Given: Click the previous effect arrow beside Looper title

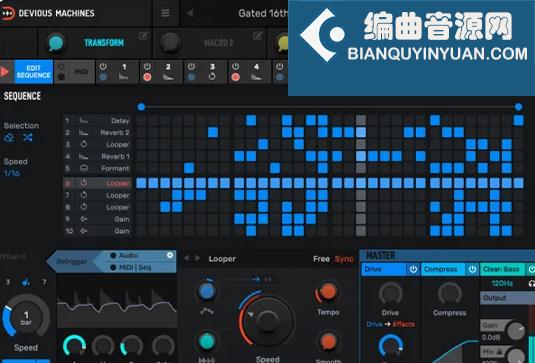Looking at the screenshot, I should coord(186,258).
